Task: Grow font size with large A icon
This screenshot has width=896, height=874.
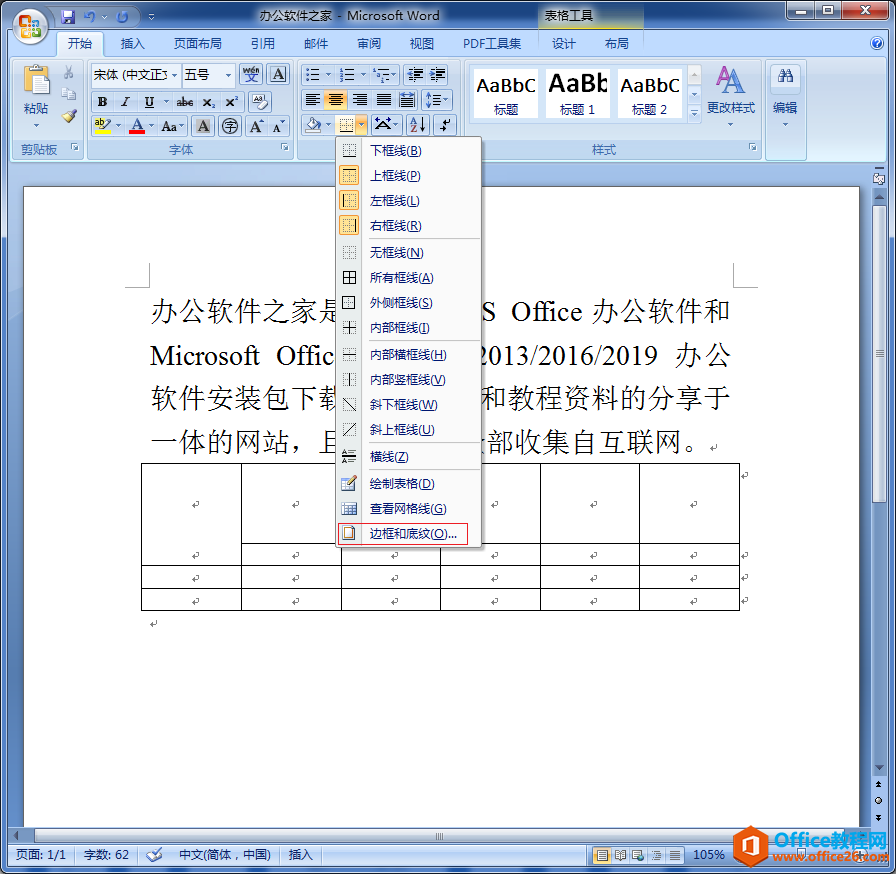Action: click(256, 126)
